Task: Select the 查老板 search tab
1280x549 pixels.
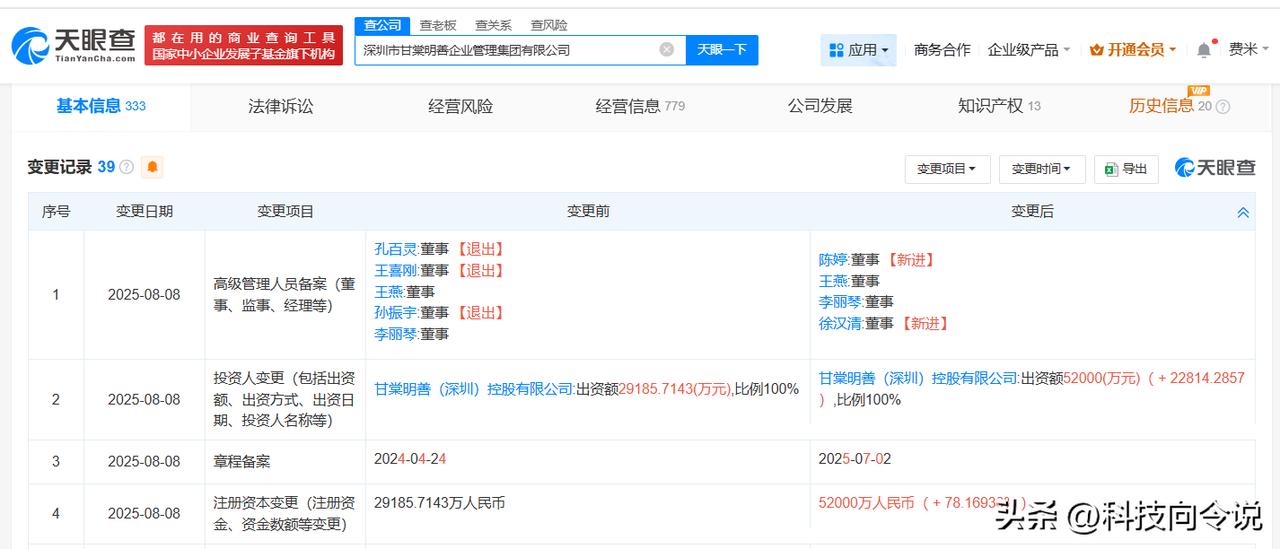Action: tap(437, 25)
